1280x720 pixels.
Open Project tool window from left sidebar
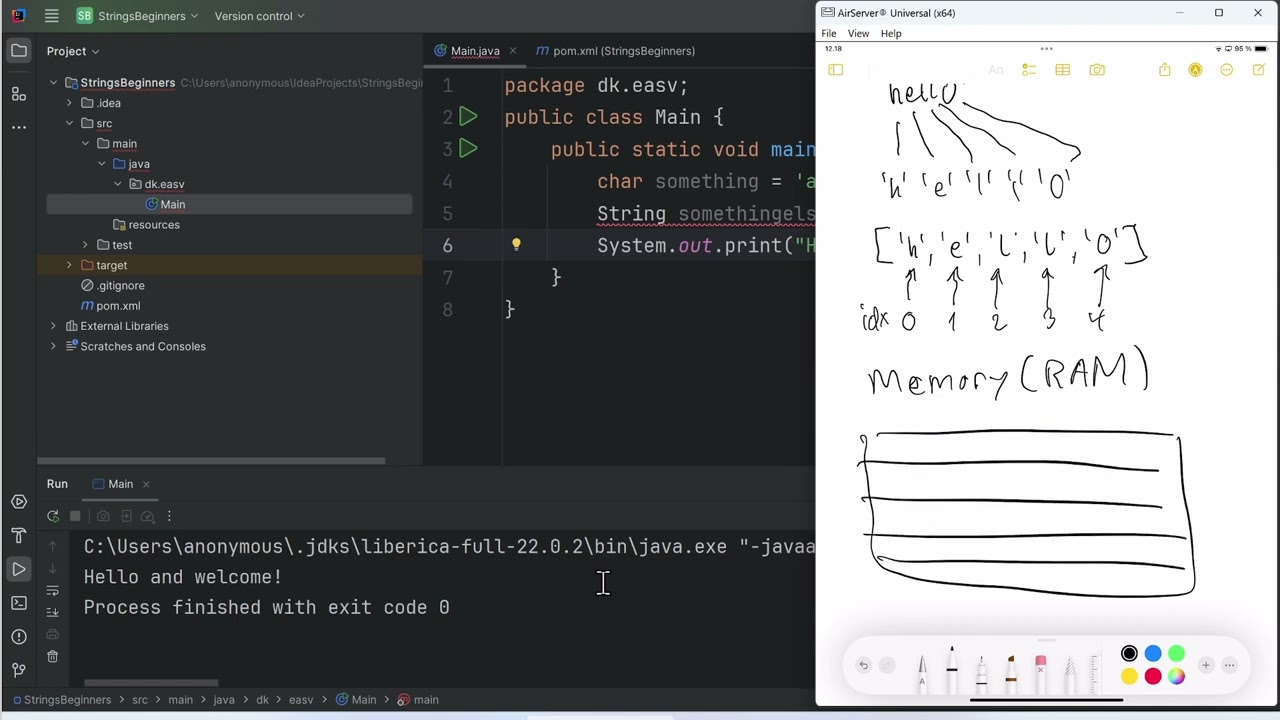(19, 51)
